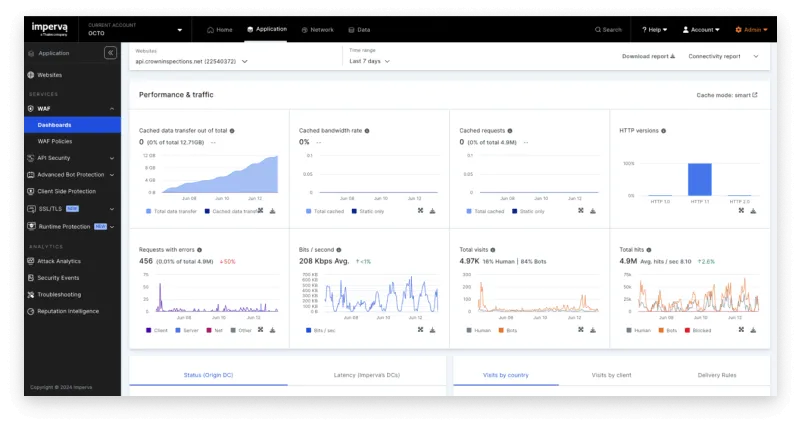This screenshot has height=428, width=801.
Task: Open Attack Analytics page
Action: click(x=59, y=261)
